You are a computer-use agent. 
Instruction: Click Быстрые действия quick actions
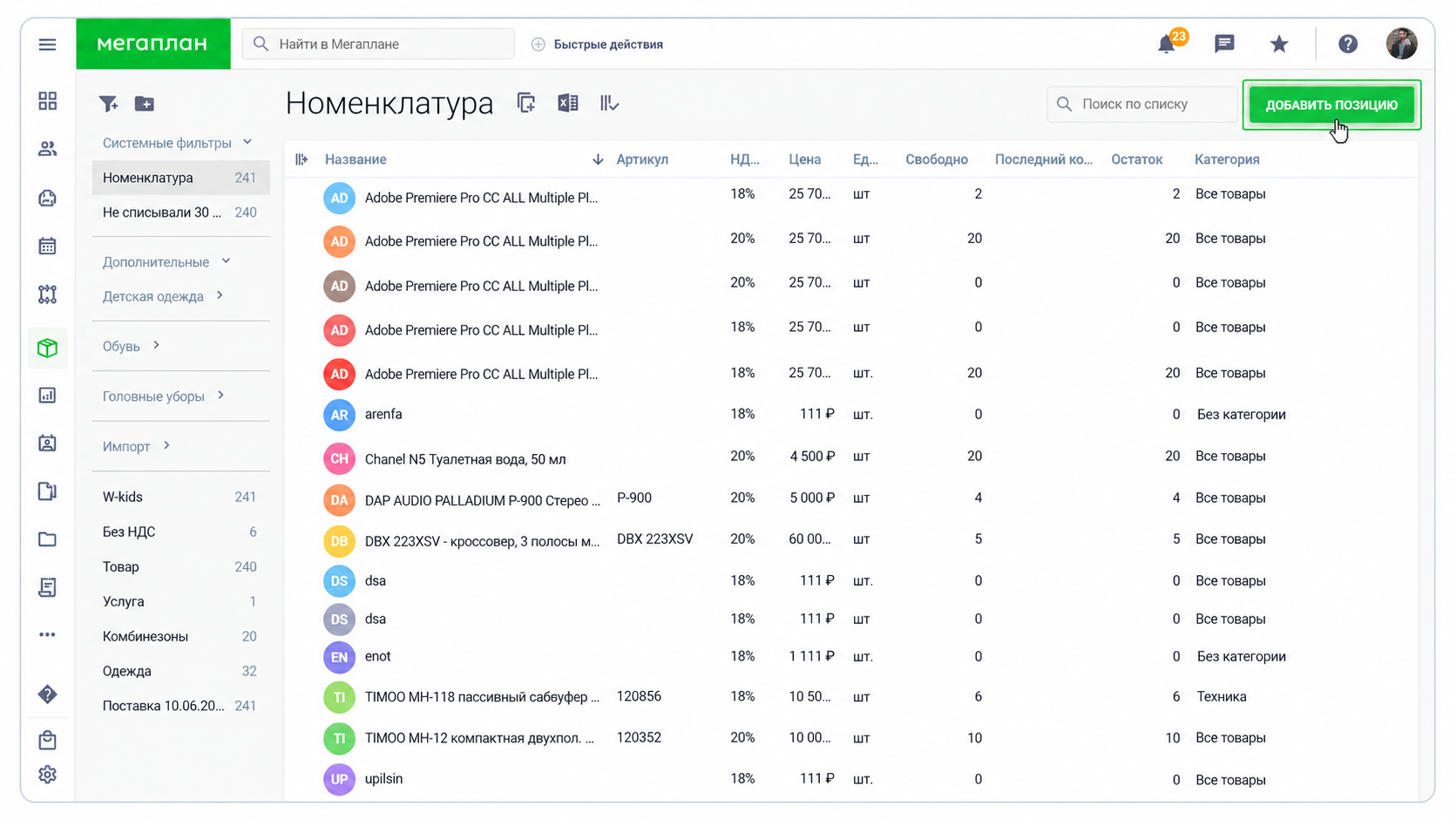[x=598, y=44]
